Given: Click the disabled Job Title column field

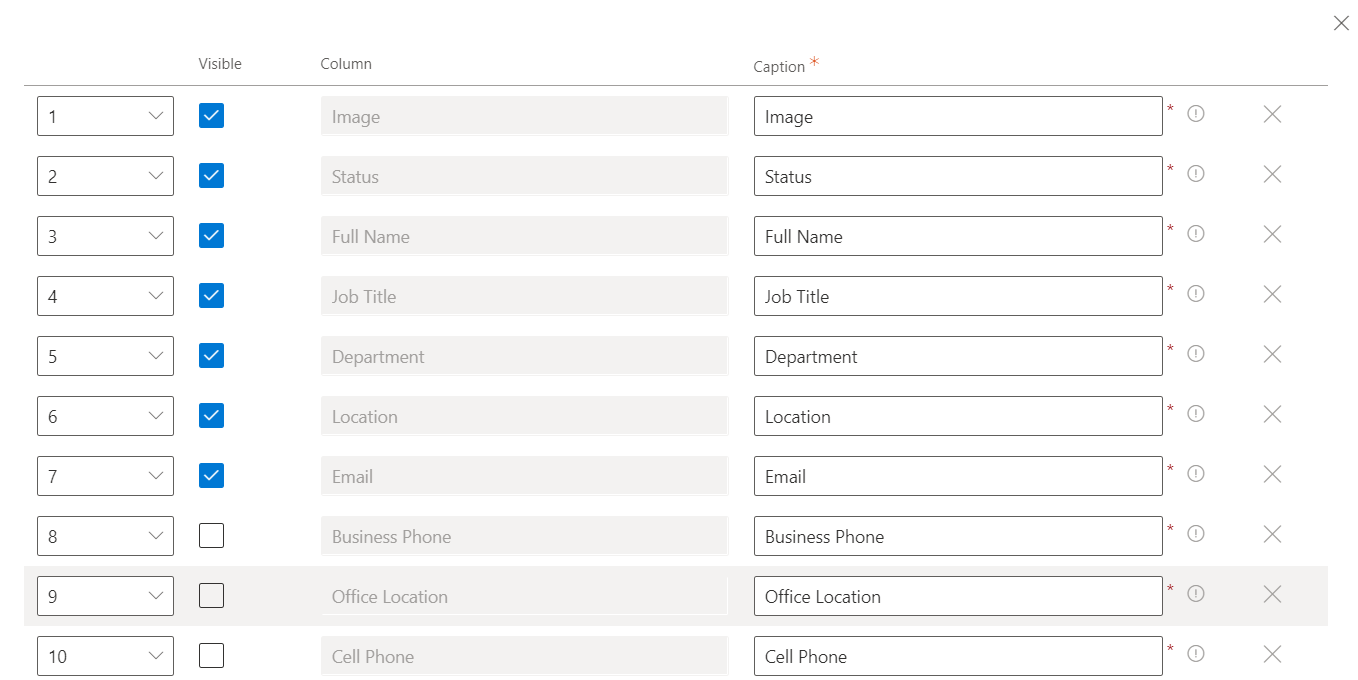Looking at the screenshot, I should [524, 296].
